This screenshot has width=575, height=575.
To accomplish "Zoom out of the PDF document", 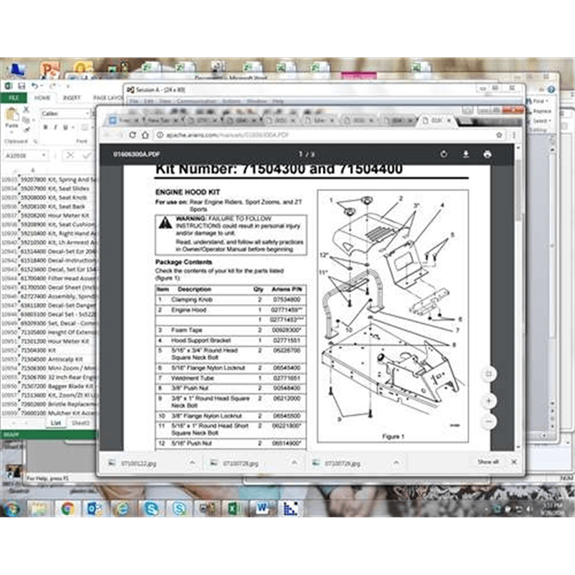I will 488,421.
